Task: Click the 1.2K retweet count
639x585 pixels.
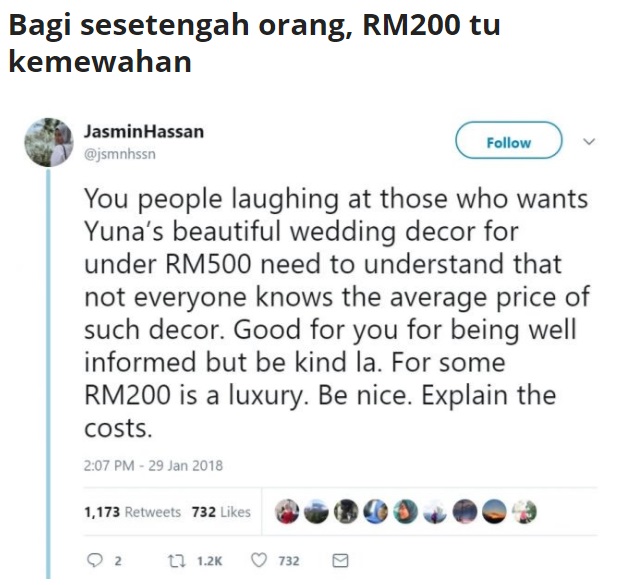Action: pyautogui.click(x=209, y=561)
